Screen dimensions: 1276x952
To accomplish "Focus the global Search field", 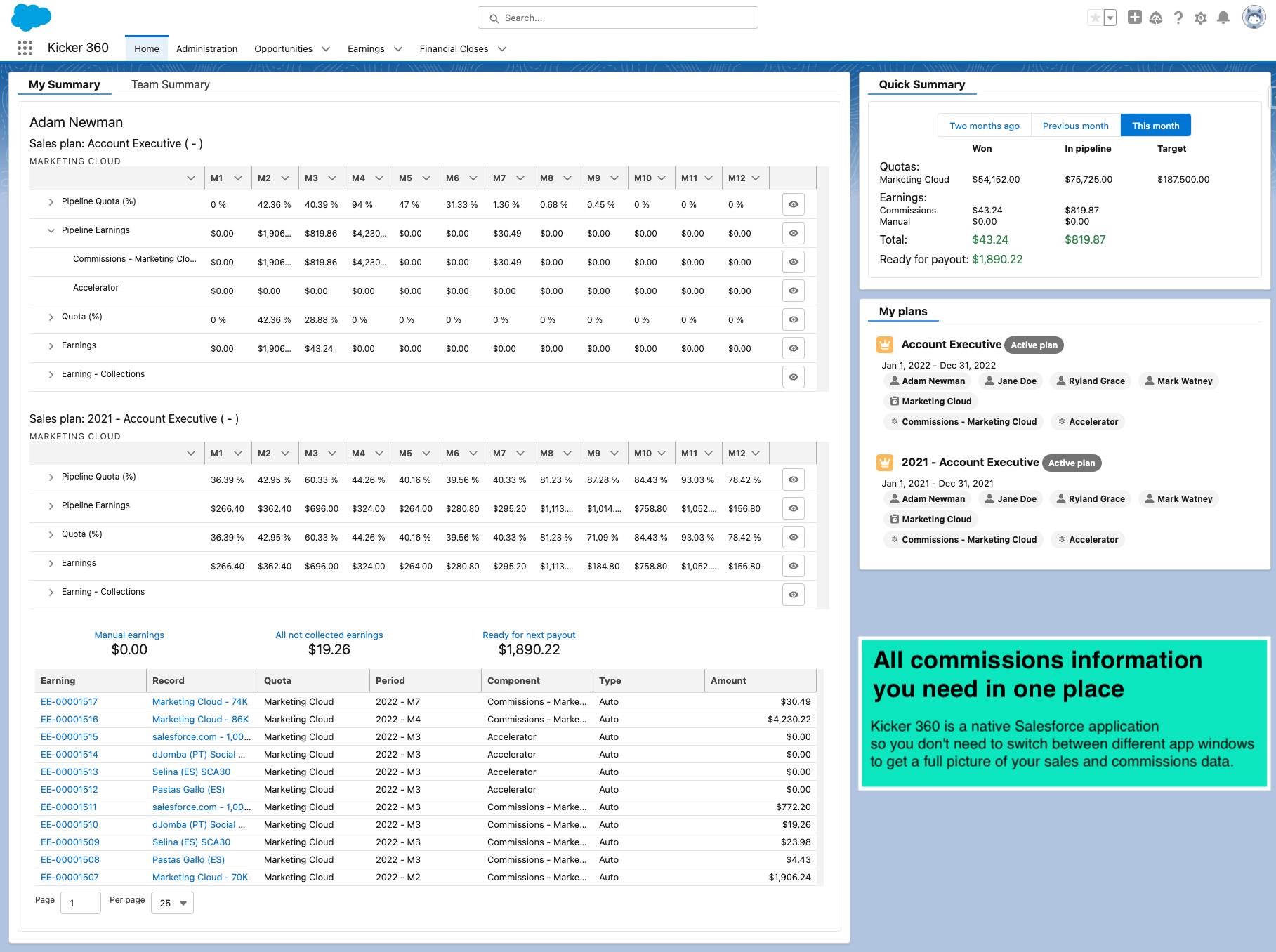I will pos(618,18).
